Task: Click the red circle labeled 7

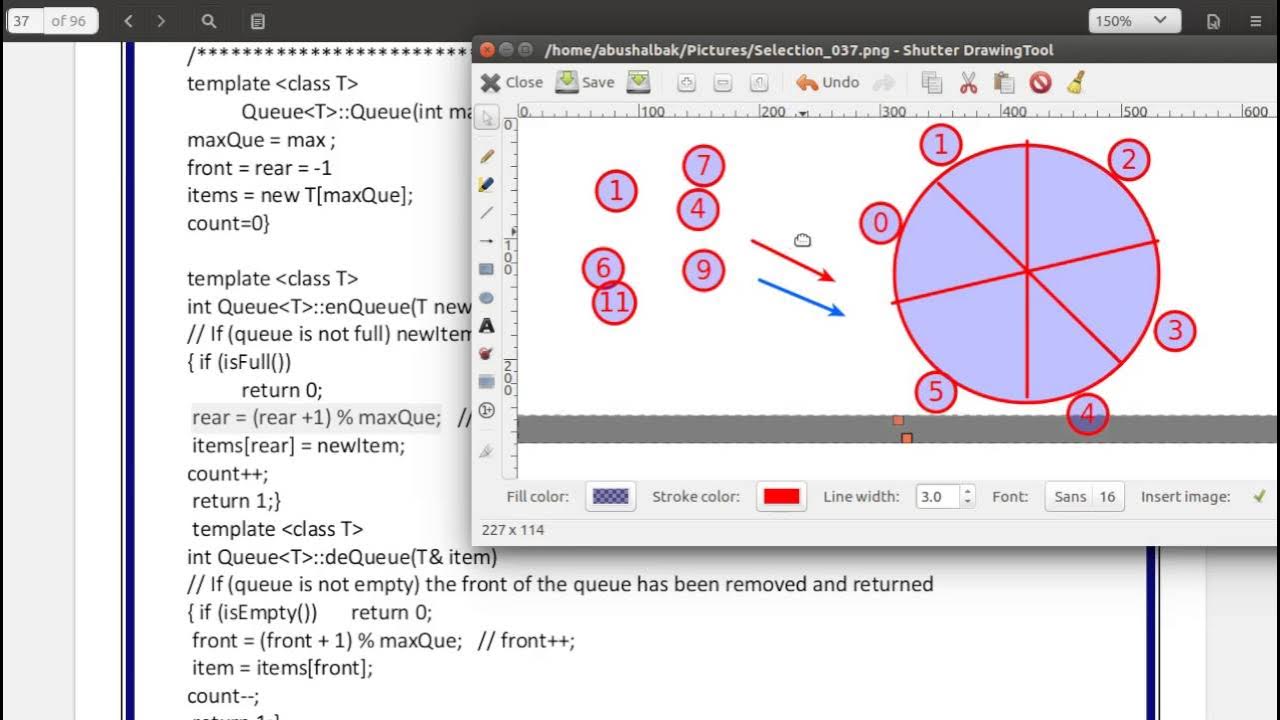Action: (x=704, y=165)
